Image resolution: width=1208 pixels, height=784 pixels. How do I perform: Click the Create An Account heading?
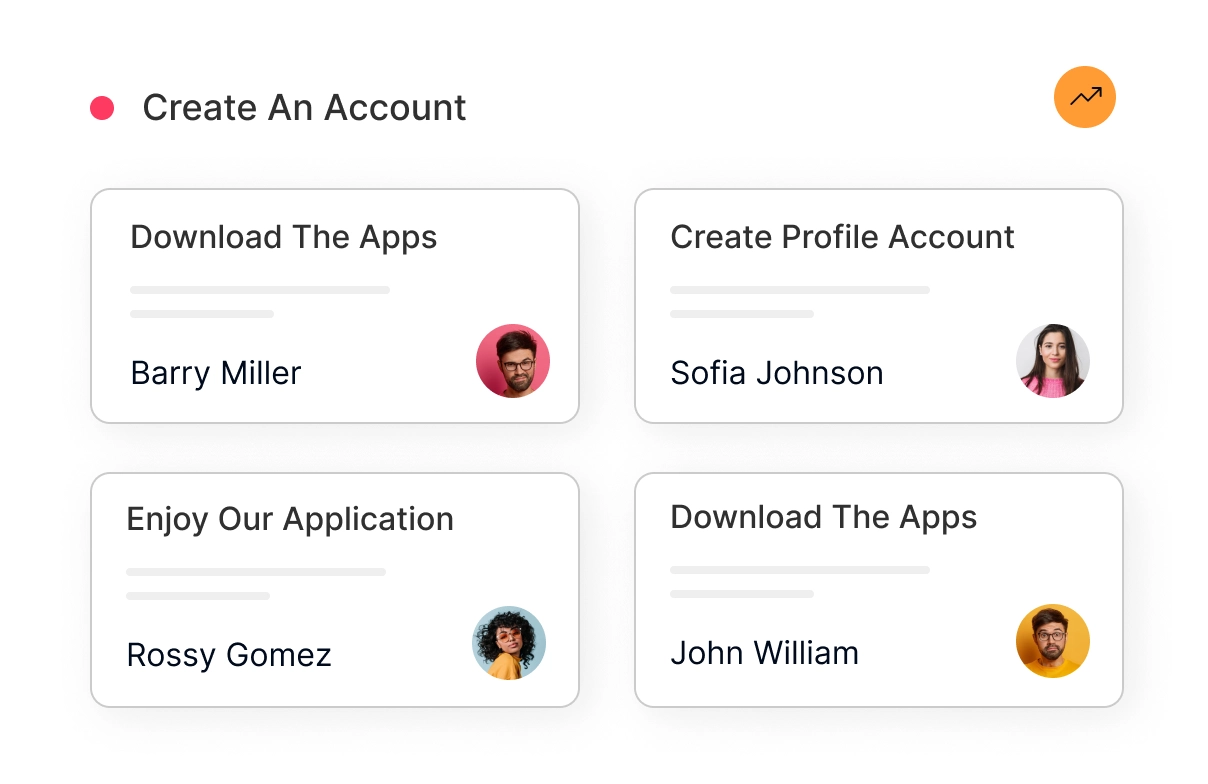coord(304,108)
